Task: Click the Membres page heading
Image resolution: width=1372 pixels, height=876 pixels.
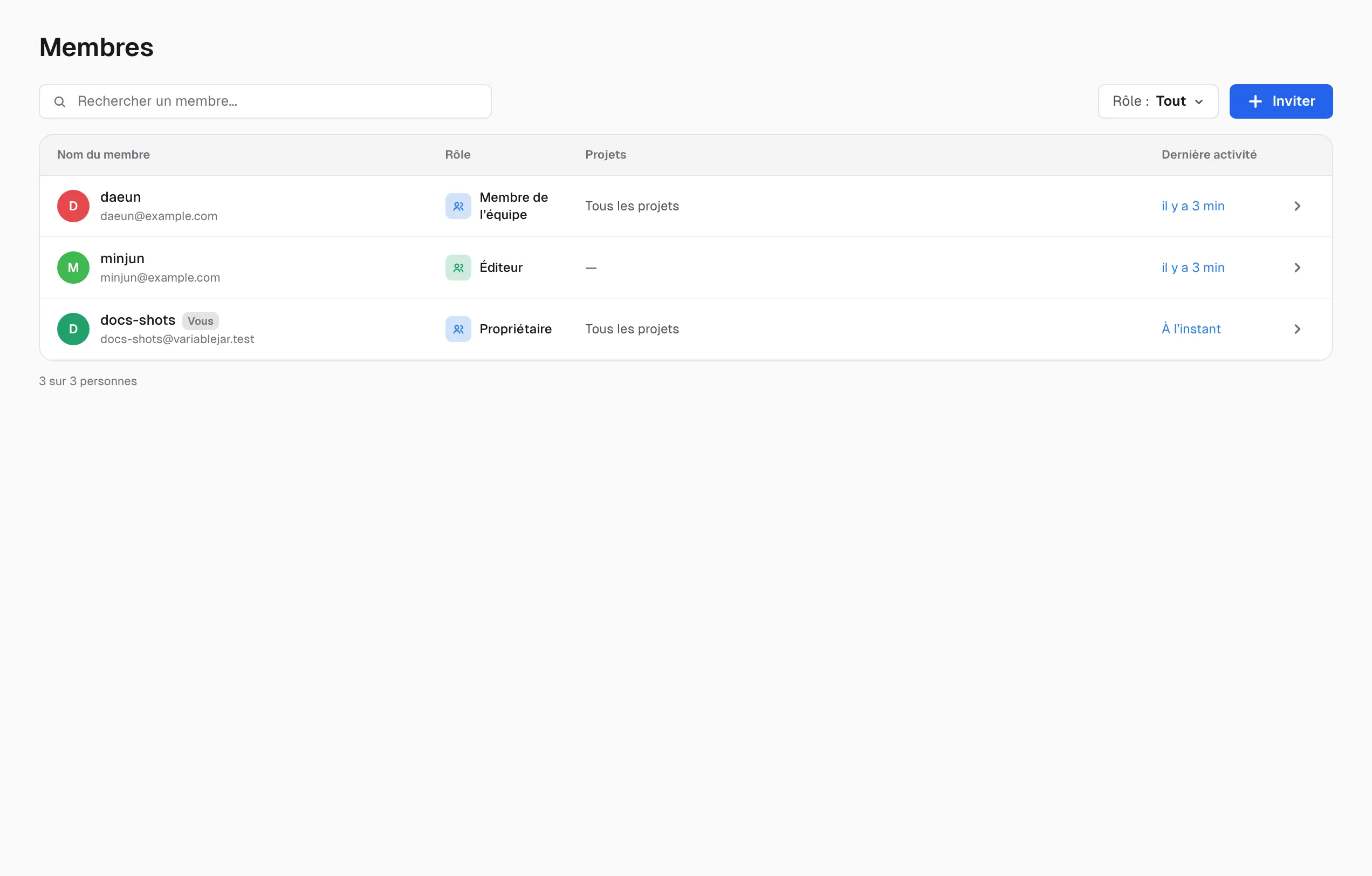Action: [x=97, y=47]
